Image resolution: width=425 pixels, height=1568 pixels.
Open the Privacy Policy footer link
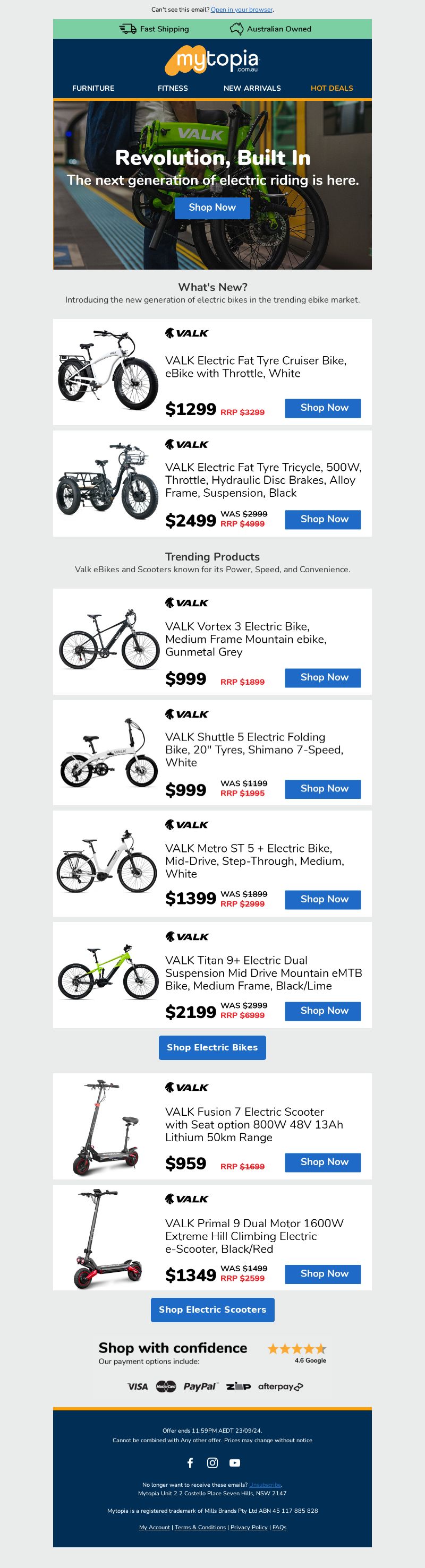tap(249, 1527)
